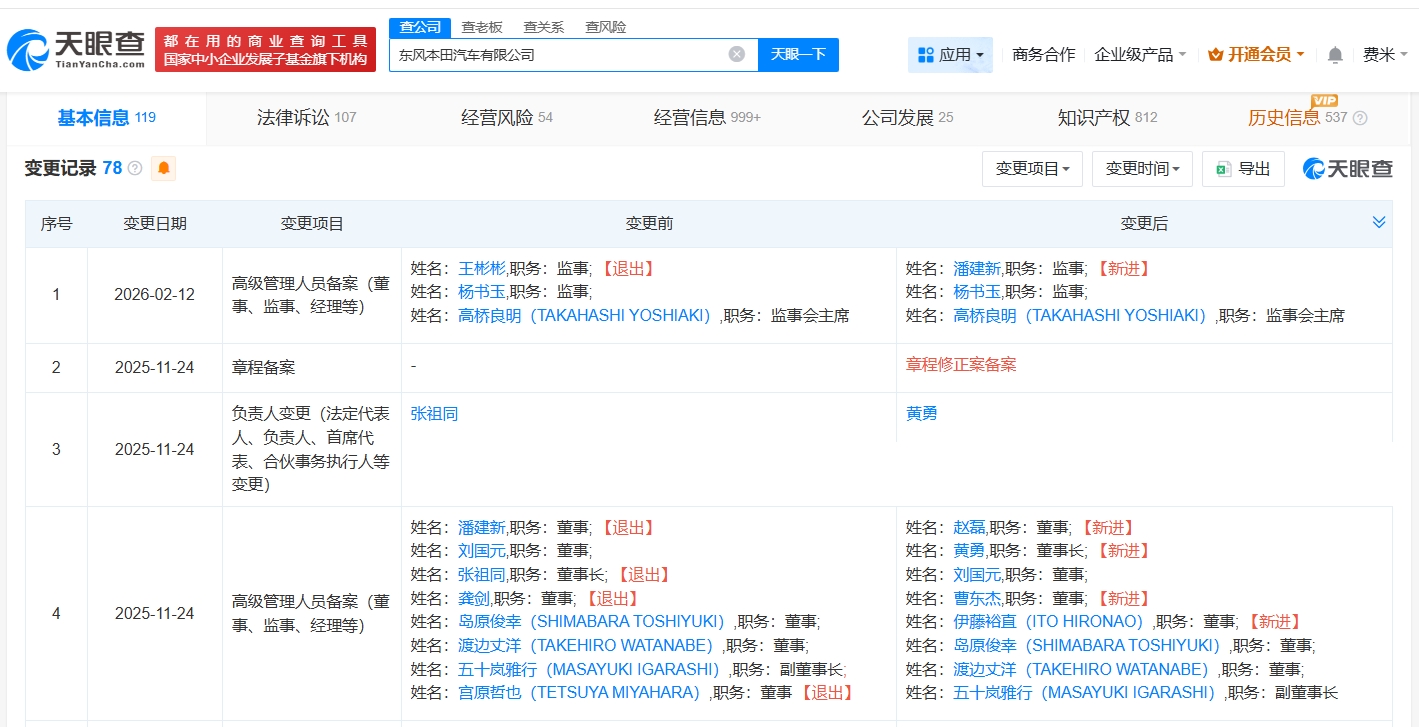Open the 应用 apps dropdown

pyautogui.click(x=950, y=55)
